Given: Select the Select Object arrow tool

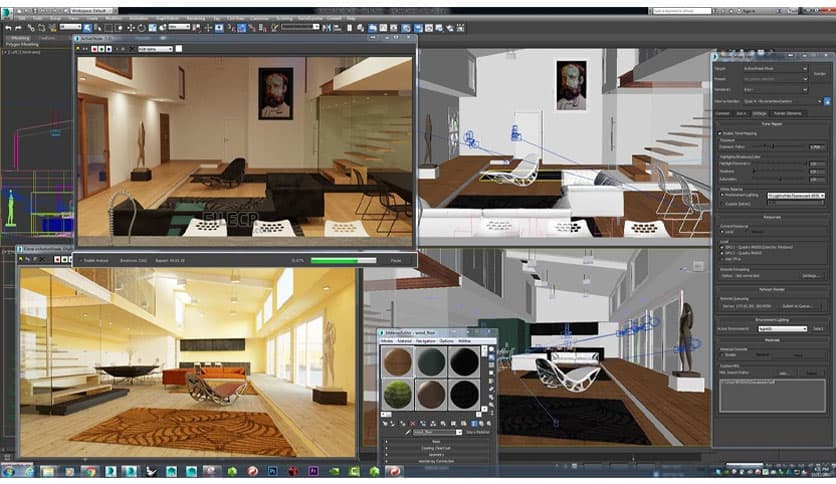Looking at the screenshot, I should coord(87,28).
